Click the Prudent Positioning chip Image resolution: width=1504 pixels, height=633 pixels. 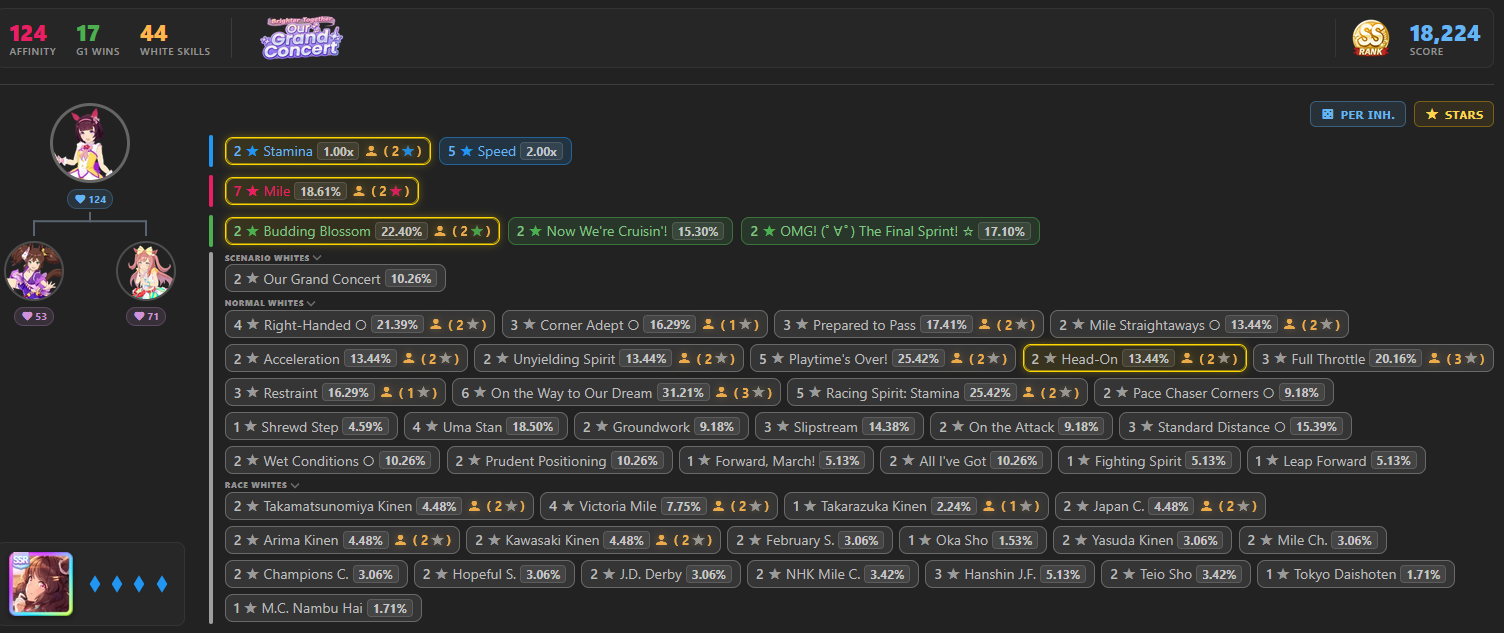click(x=558, y=461)
